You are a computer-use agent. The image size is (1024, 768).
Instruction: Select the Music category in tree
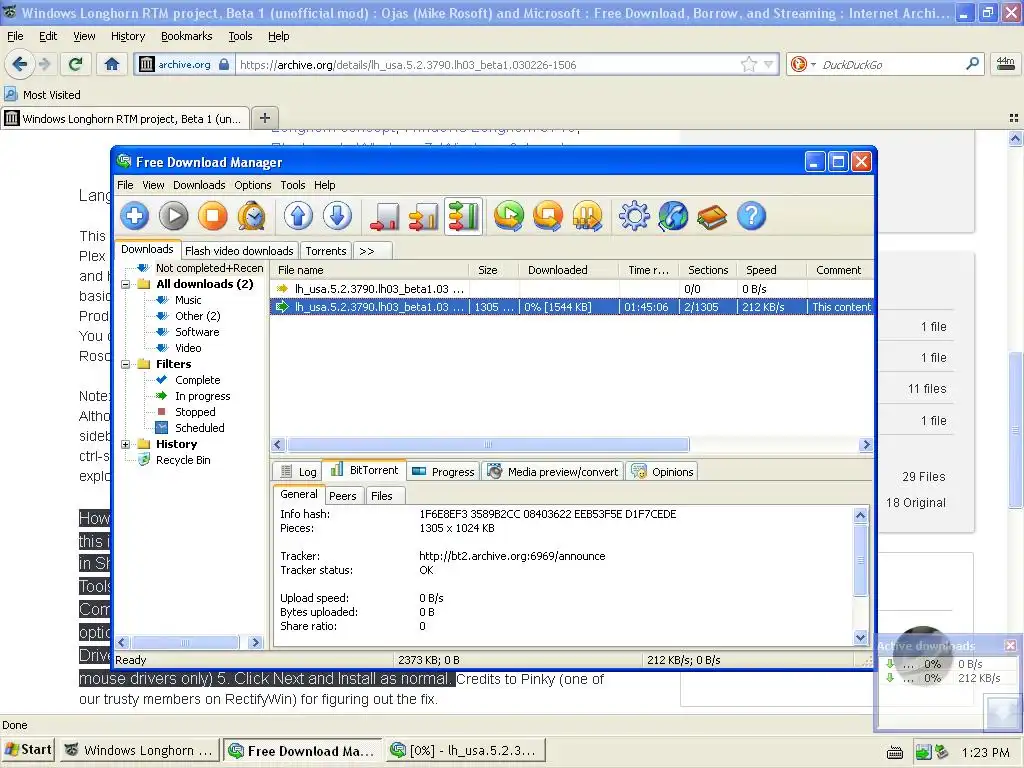point(188,300)
